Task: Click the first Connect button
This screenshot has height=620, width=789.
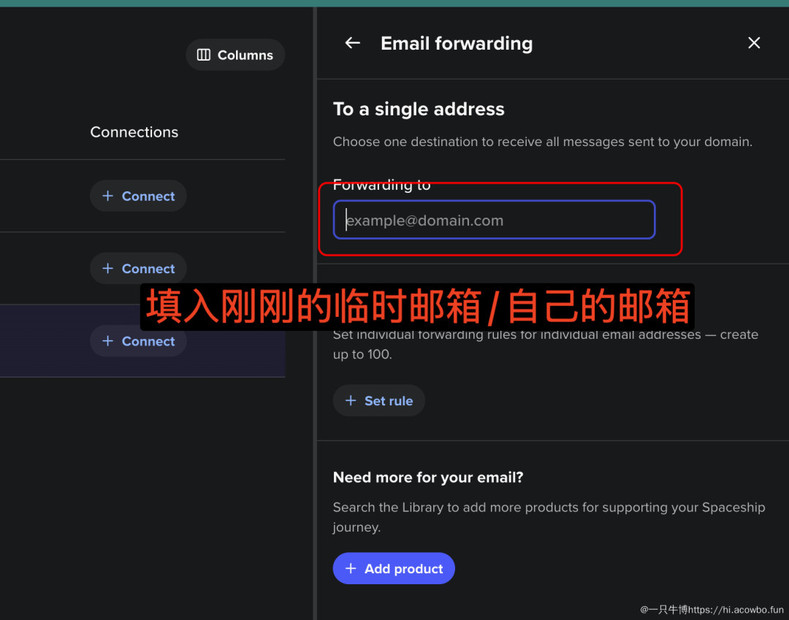Action: click(x=138, y=196)
